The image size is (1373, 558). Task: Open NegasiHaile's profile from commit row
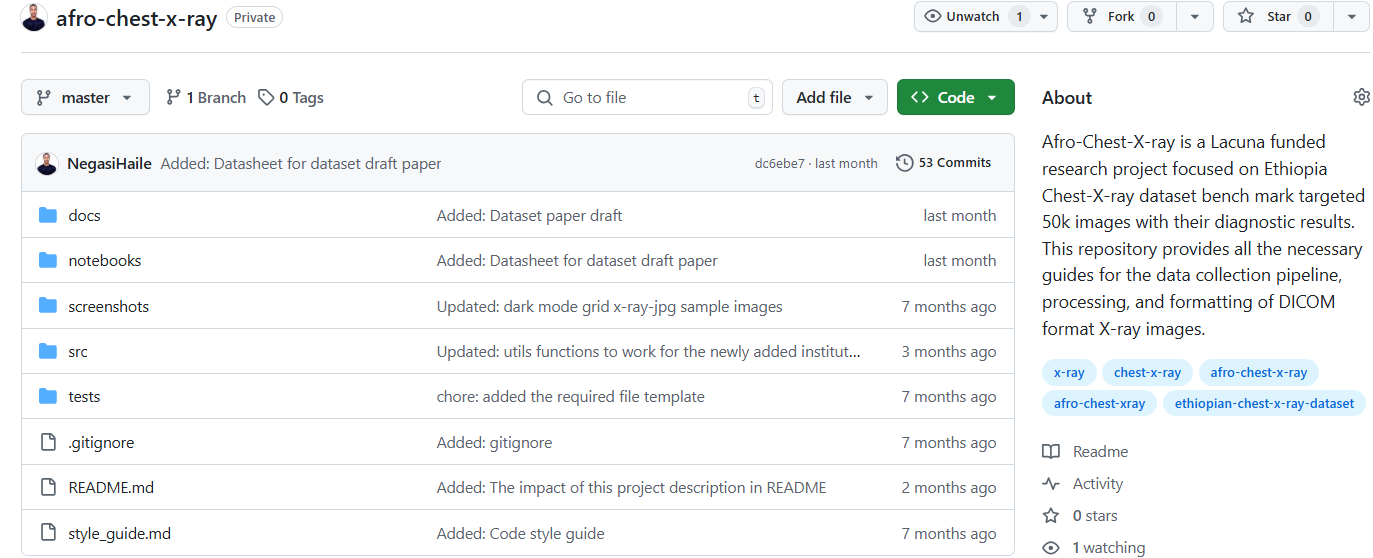[x=110, y=163]
